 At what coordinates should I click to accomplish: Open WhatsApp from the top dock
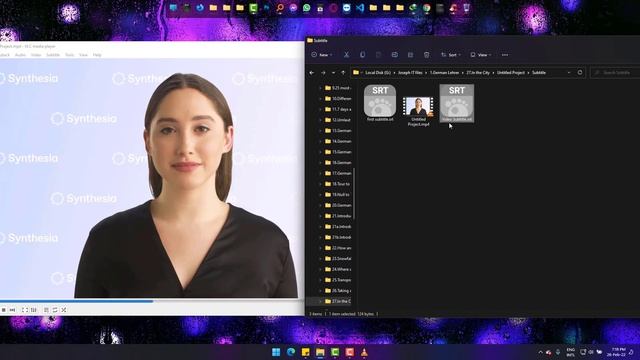coord(307,8)
